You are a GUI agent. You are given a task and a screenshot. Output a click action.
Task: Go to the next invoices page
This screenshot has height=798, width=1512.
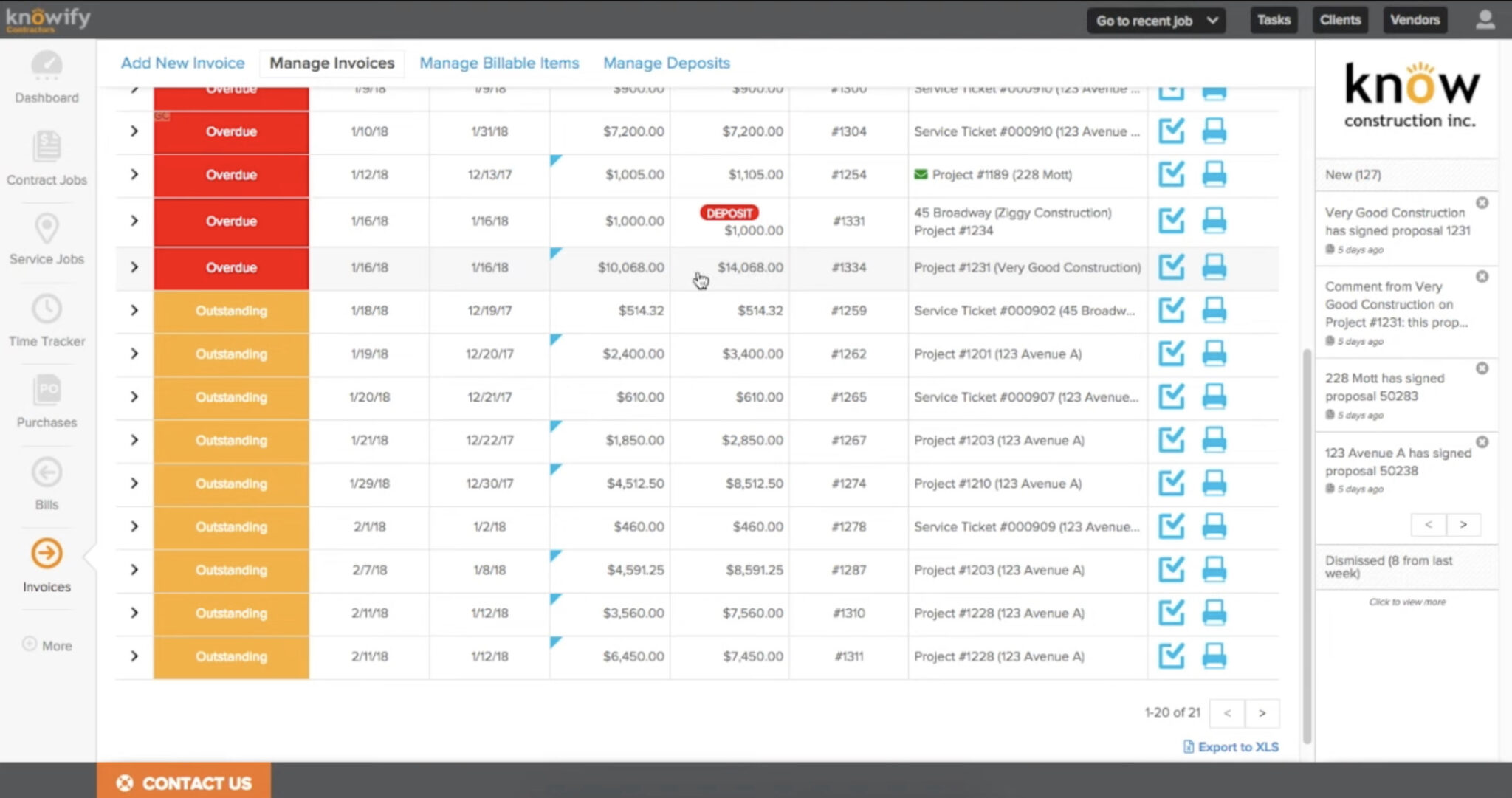point(1262,713)
